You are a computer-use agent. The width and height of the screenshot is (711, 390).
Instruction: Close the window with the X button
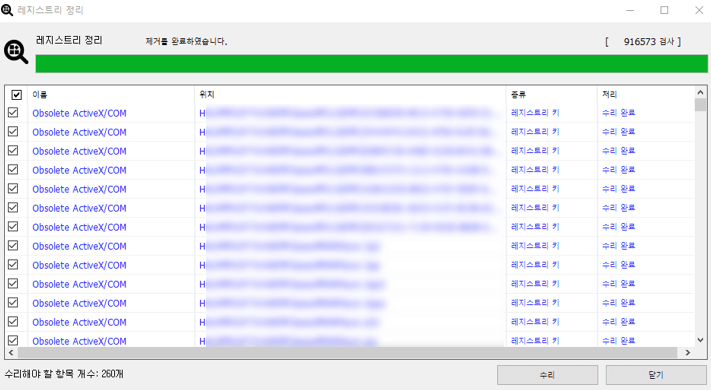[x=699, y=10]
